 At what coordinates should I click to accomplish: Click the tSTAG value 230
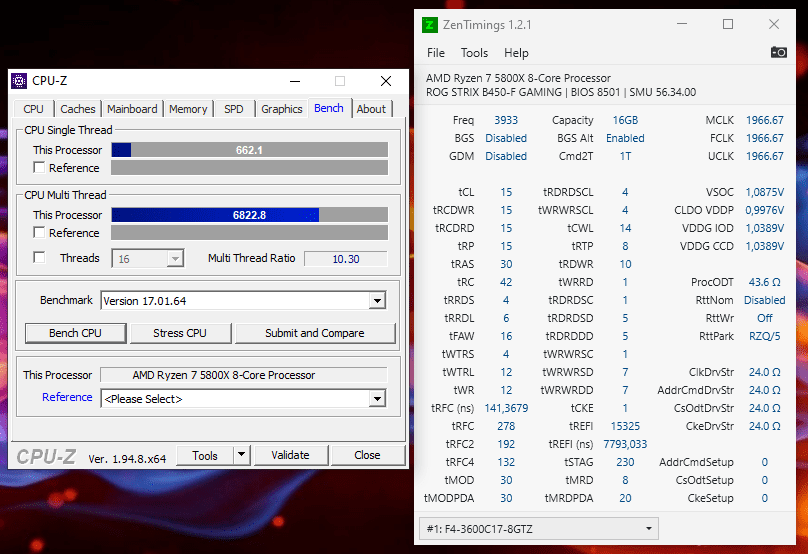coord(625,462)
